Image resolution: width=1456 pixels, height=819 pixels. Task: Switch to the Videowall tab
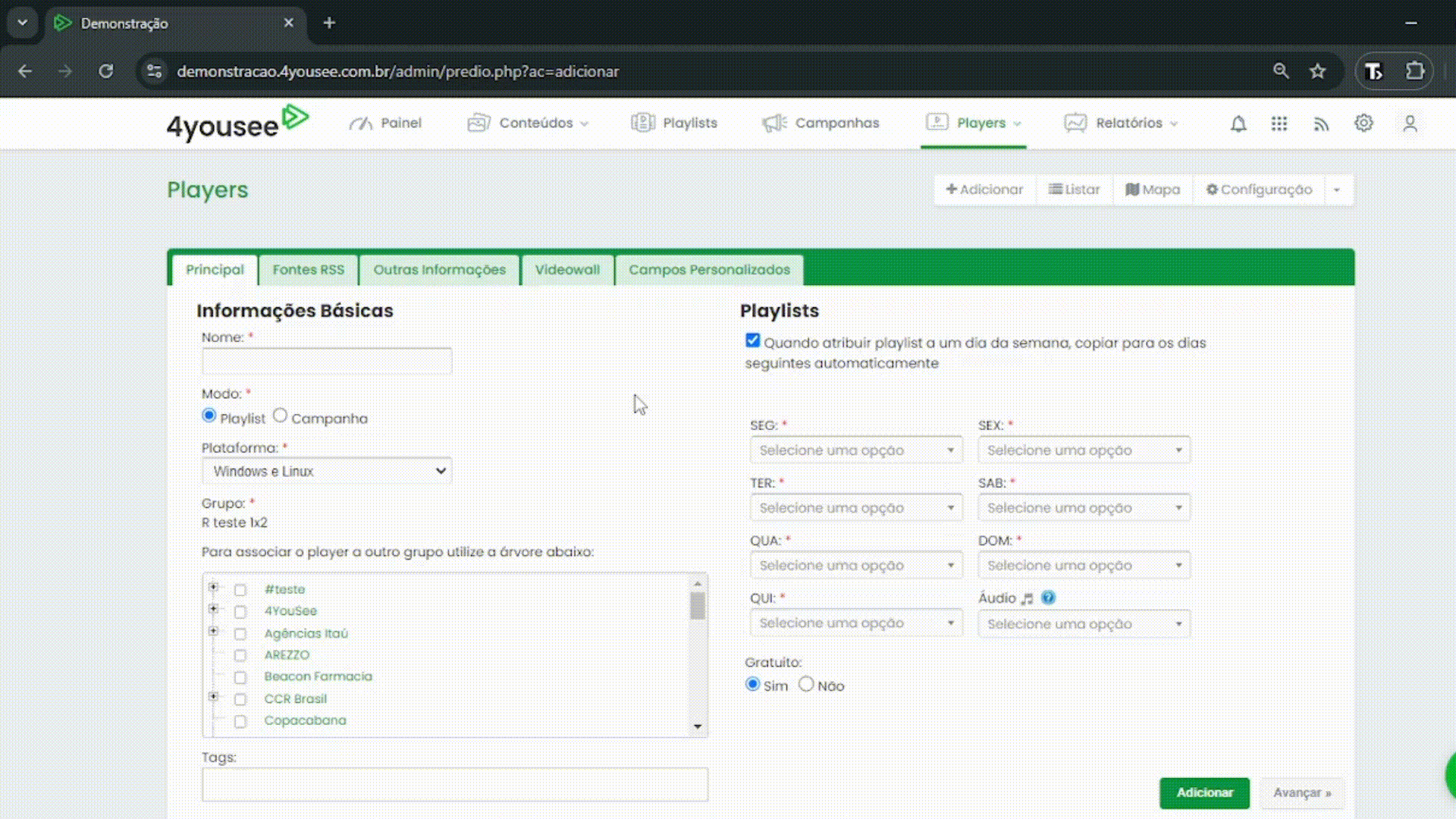click(x=566, y=270)
